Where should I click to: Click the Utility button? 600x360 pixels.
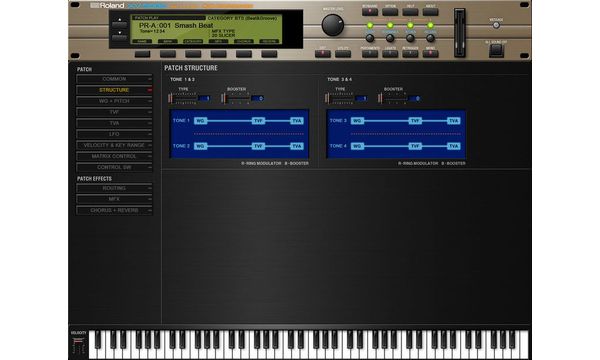tap(343, 54)
